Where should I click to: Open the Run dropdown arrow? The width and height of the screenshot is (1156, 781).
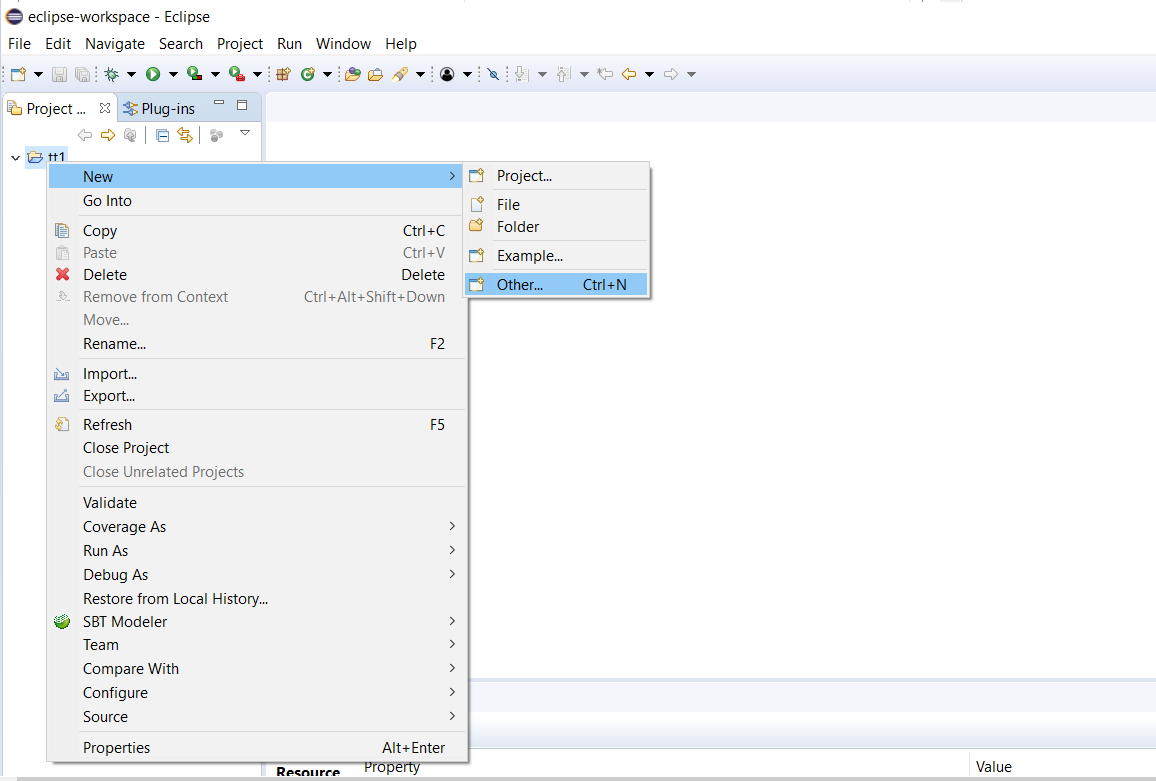click(x=173, y=74)
